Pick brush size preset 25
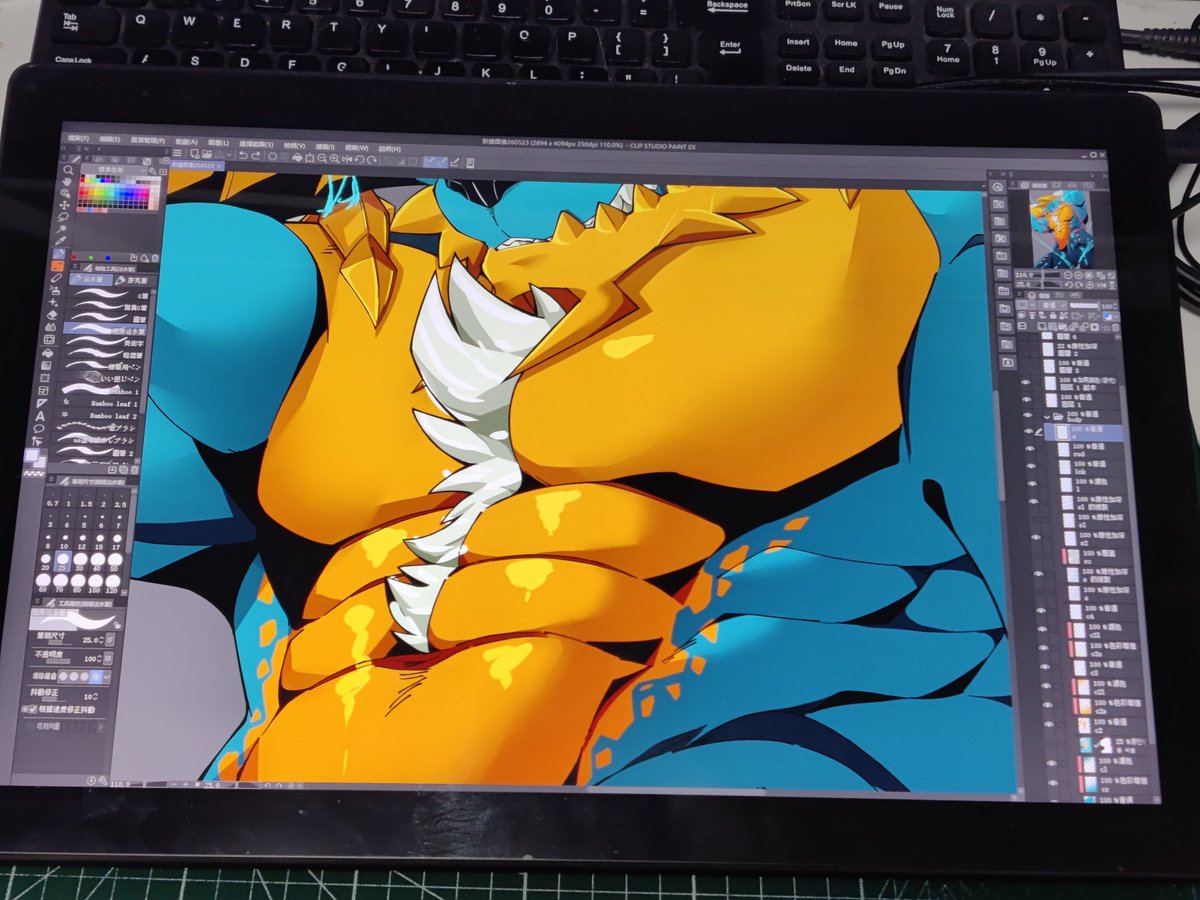This screenshot has height=900, width=1200. pyautogui.click(x=62, y=561)
